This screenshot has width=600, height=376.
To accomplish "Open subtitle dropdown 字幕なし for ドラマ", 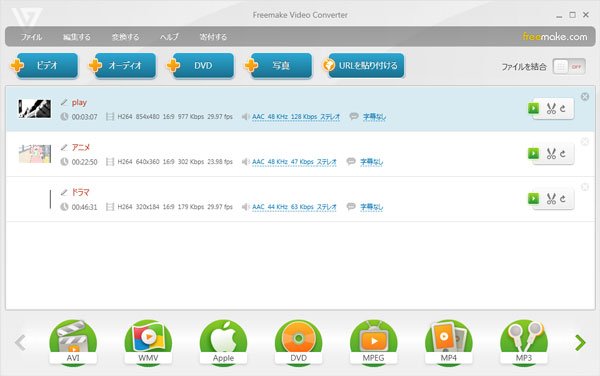I will point(371,207).
